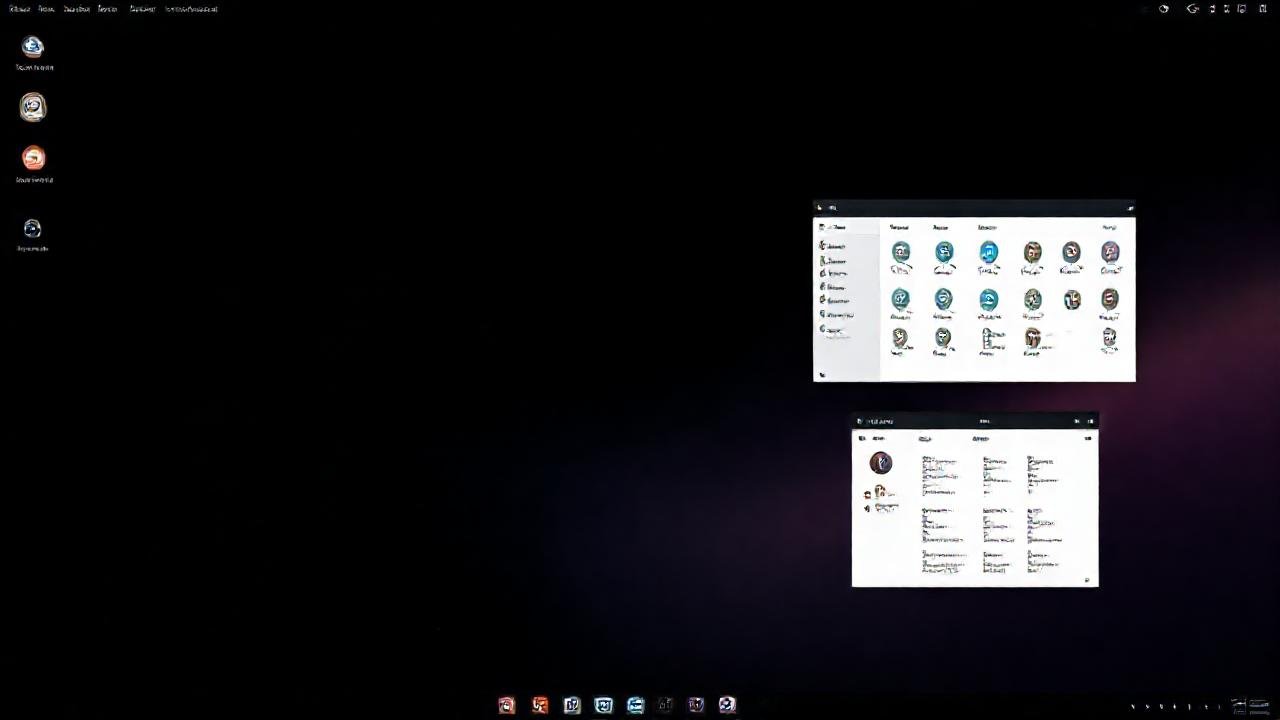This screenshot has width=1280, height=720.
Task: Open the leftmost menu in the desktop menu bar
Action: pos(18,8)
